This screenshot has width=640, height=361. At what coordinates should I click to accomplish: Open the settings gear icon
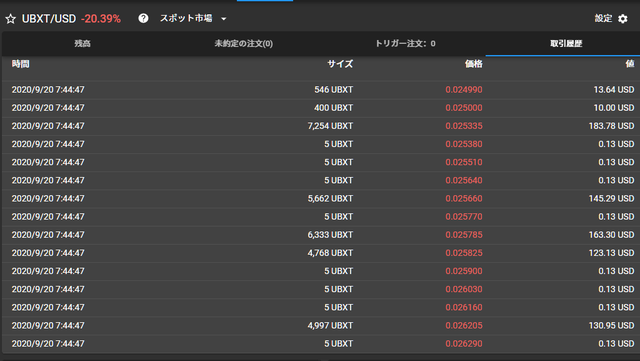coord(622,19)
